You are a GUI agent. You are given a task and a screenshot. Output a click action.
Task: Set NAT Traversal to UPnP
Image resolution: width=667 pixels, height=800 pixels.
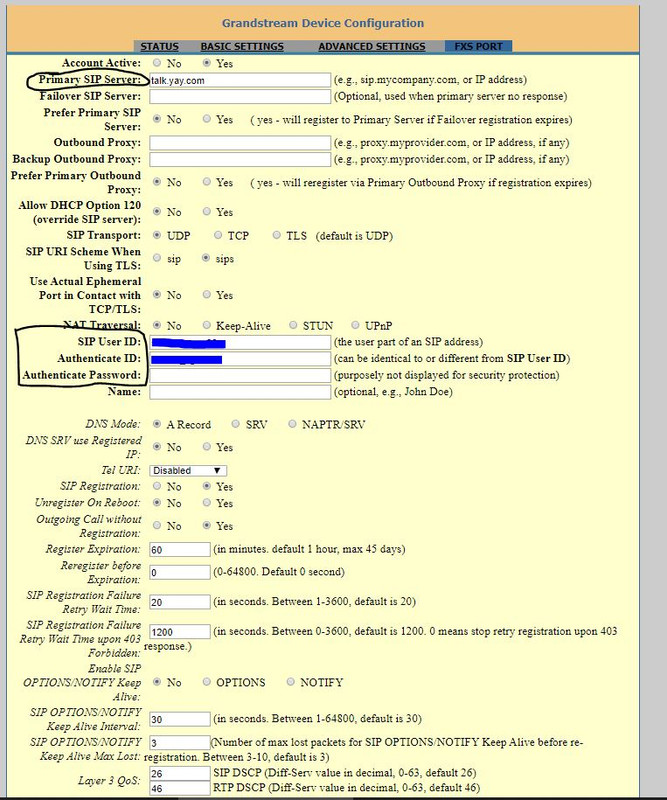click(x=355, y=325)
